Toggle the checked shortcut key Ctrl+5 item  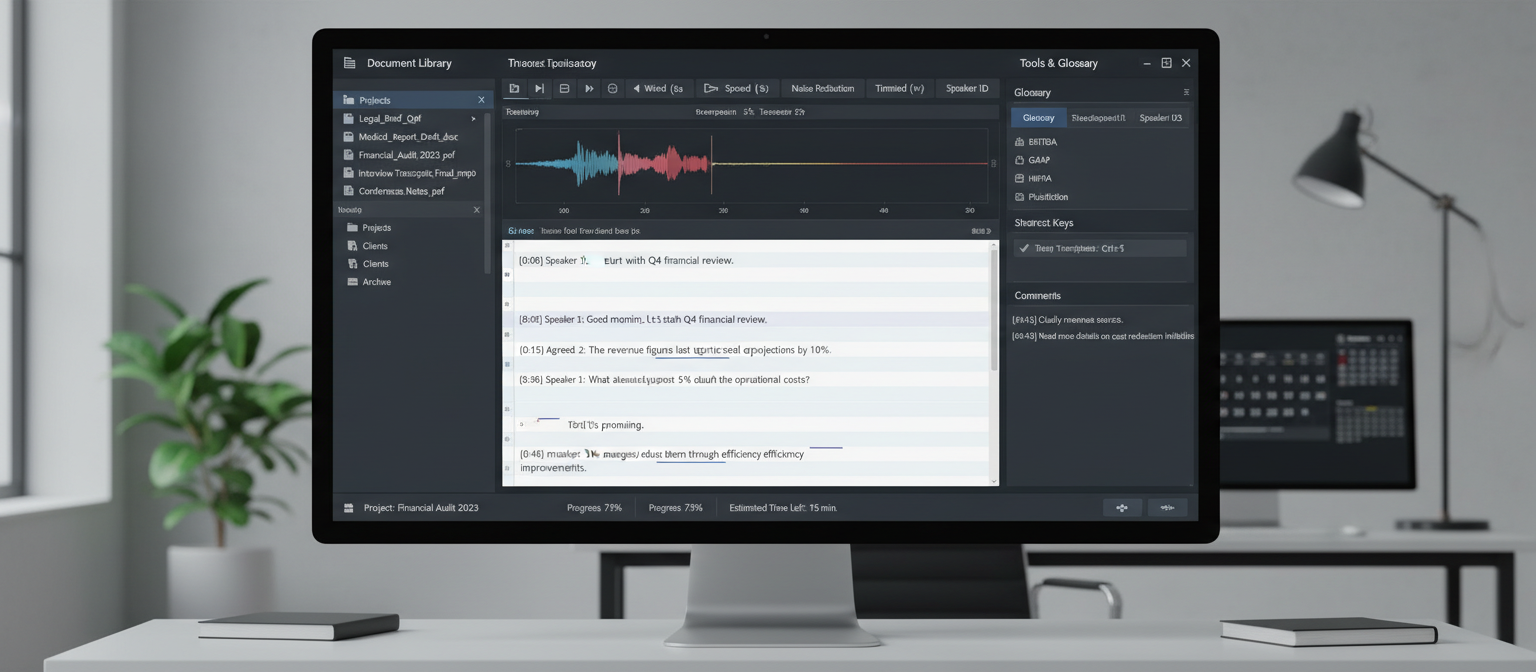(x=1100, y=248)
